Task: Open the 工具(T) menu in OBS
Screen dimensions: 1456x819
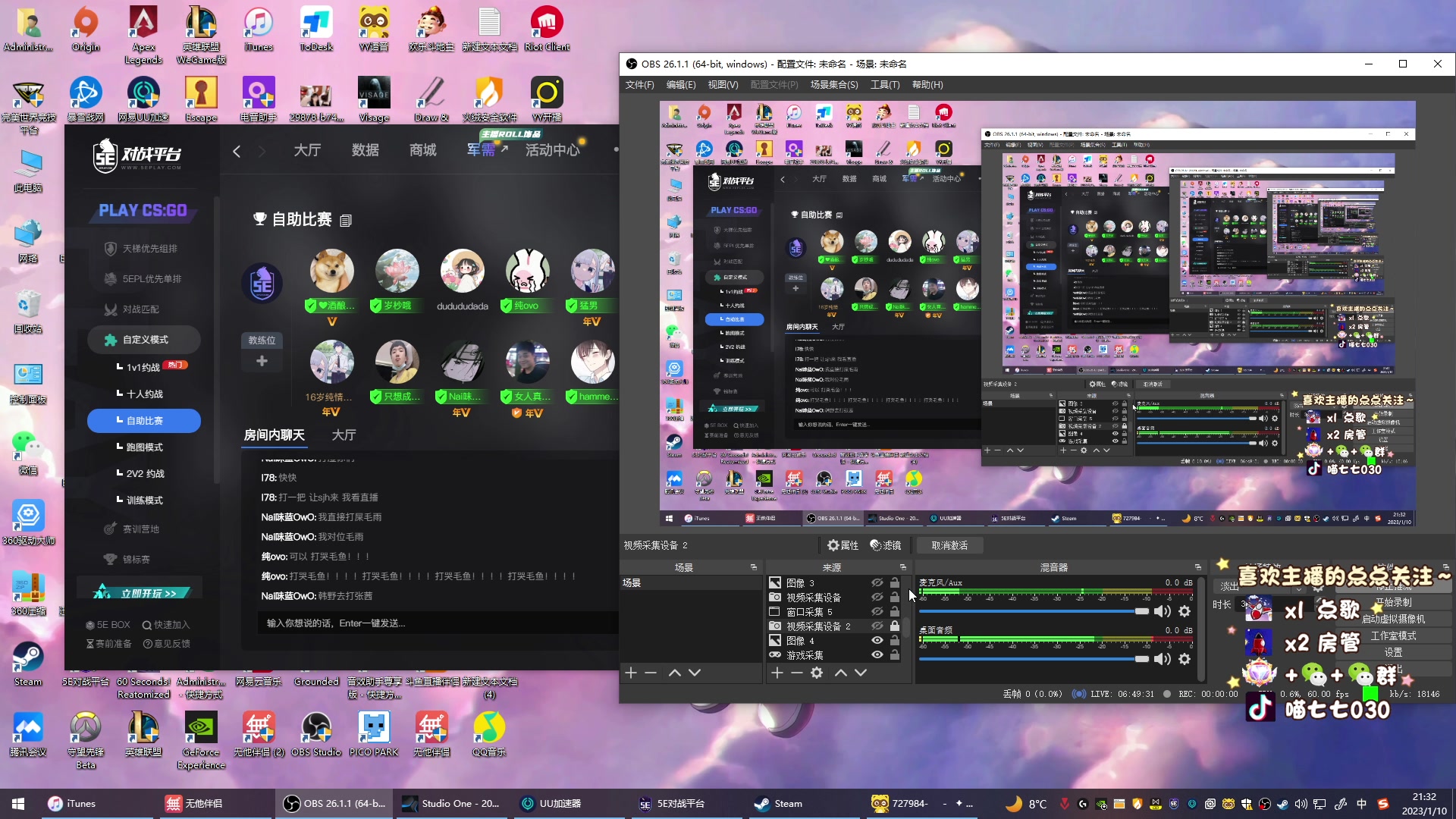Action: [x=885, y=85]
